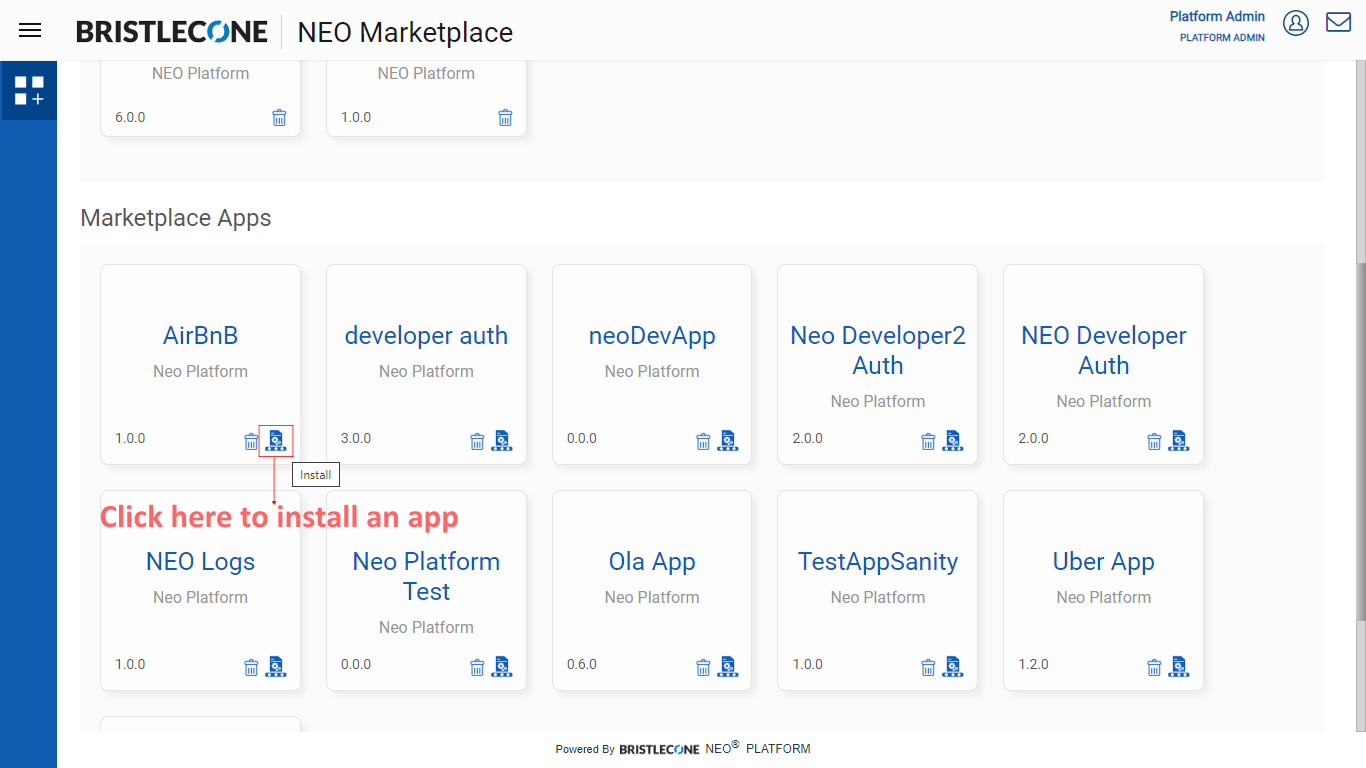
Task: Click the Platform Admin user name
Action: click(1217, 16)
